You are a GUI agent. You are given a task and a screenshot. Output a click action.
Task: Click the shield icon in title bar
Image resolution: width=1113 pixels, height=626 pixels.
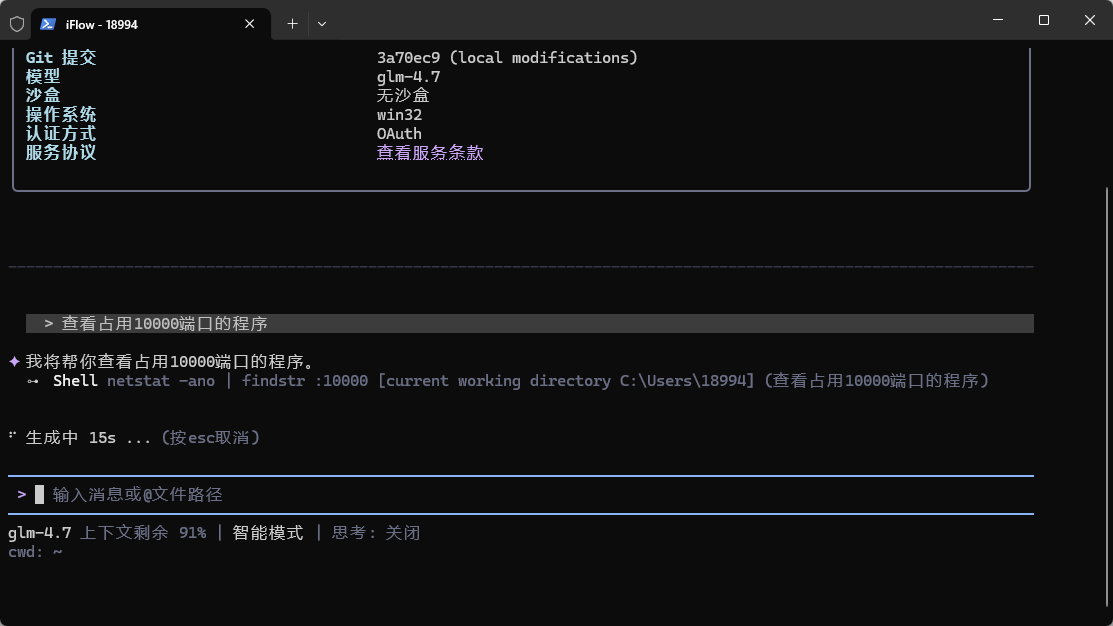tap(17, 23)
